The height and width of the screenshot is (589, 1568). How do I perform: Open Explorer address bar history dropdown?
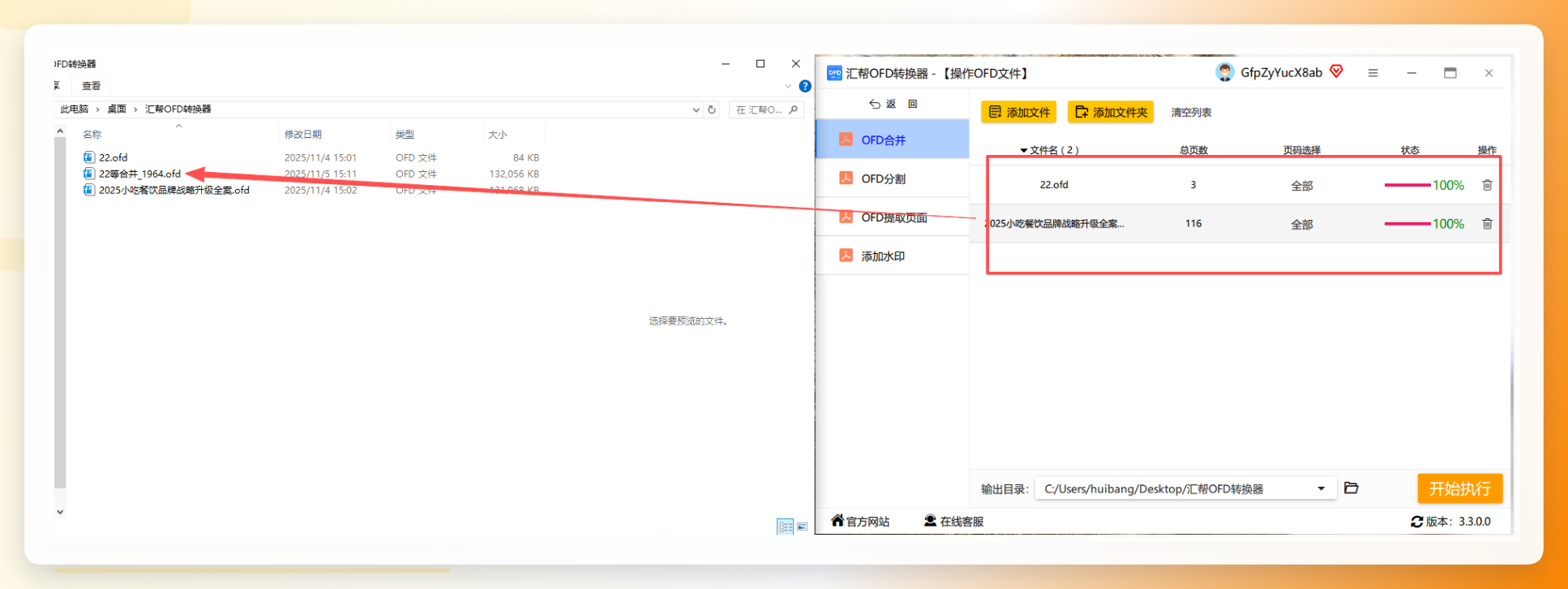[x=696, y=110]
